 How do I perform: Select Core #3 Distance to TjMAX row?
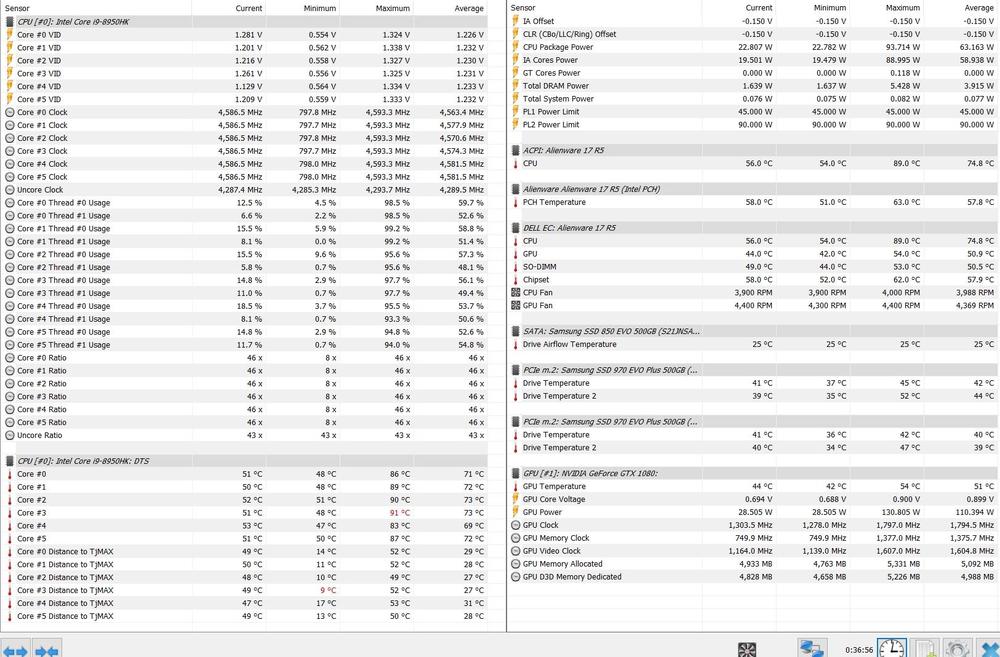[x=64, y=590]
